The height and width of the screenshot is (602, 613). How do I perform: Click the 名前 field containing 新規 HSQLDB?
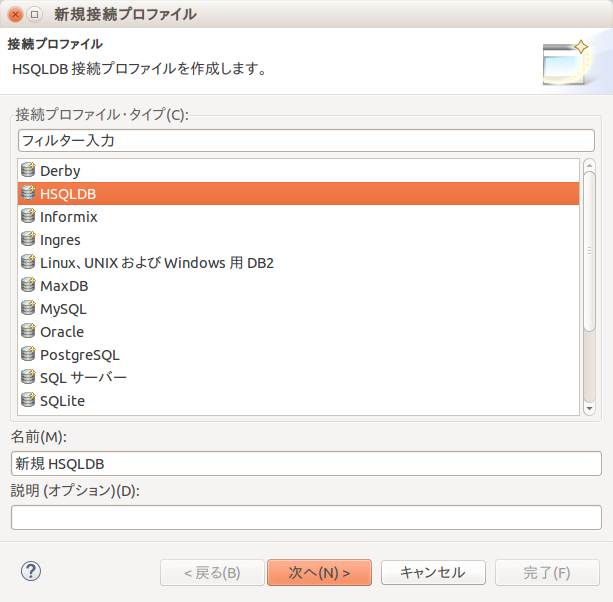[x=306, y=464]
